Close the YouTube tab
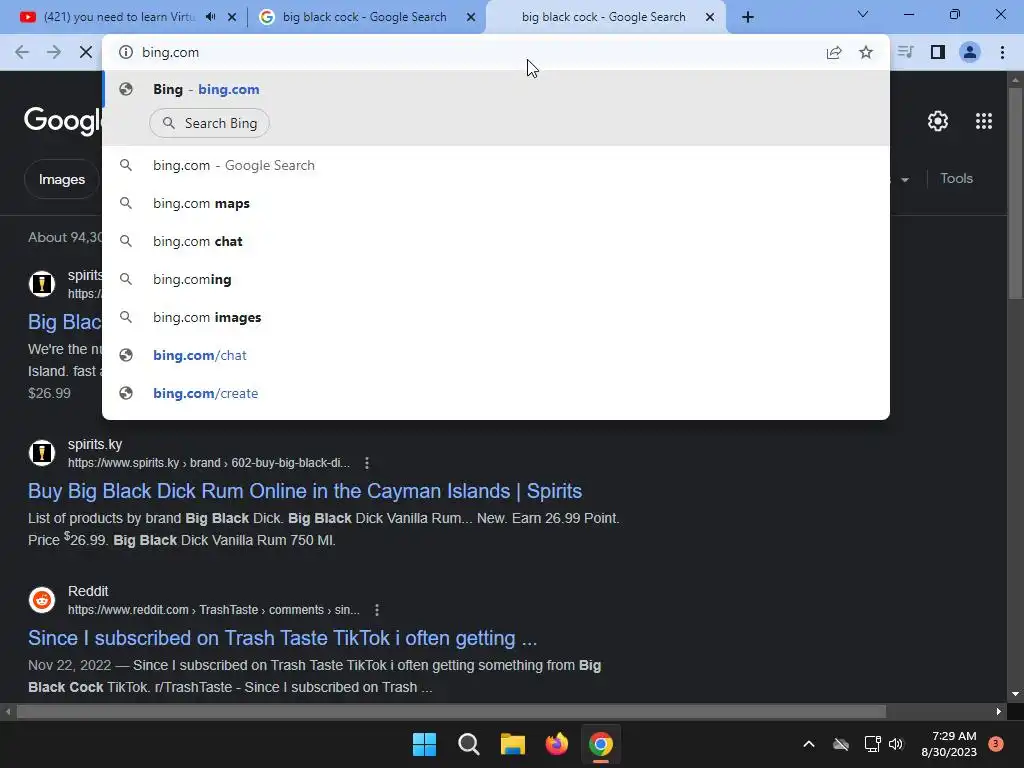The height and width of the screenshot is (768, 1024). [x=232, y=17]
